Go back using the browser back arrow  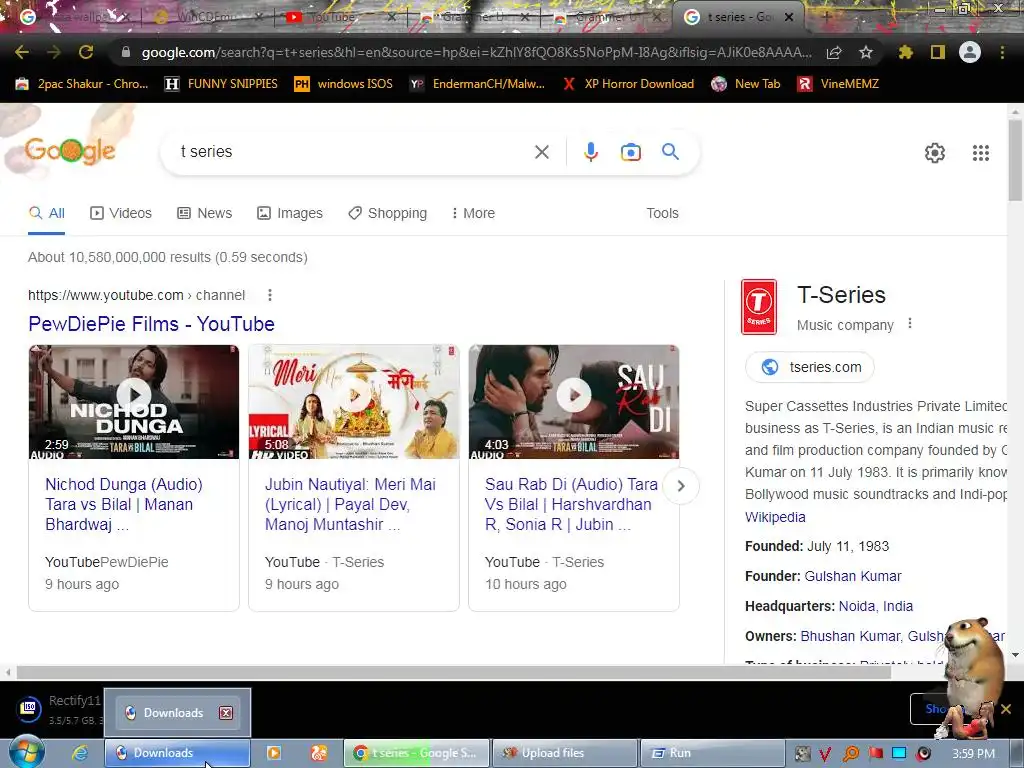coord(21,52)
